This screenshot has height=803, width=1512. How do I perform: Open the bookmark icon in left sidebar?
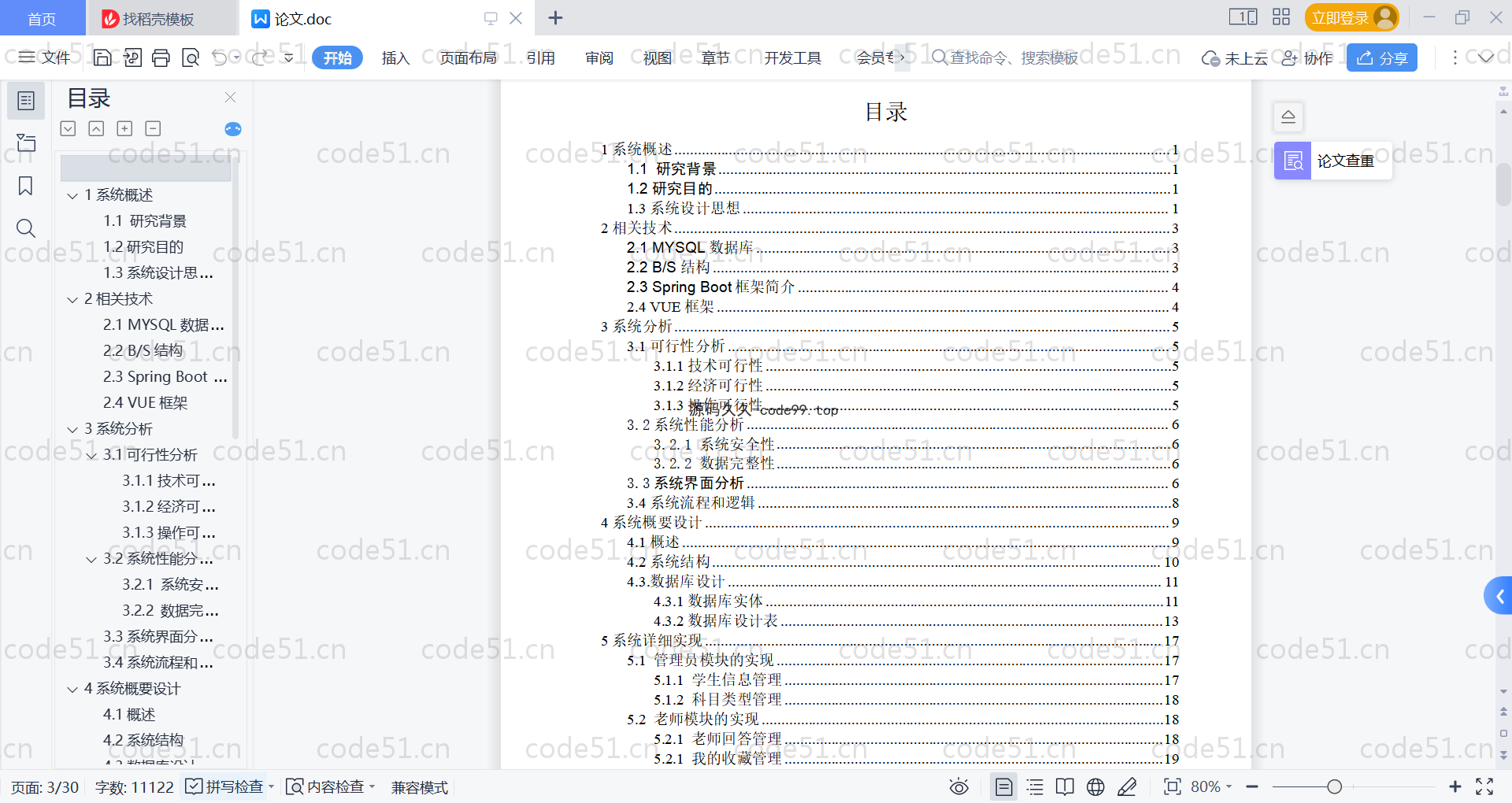tap(26, 186)
